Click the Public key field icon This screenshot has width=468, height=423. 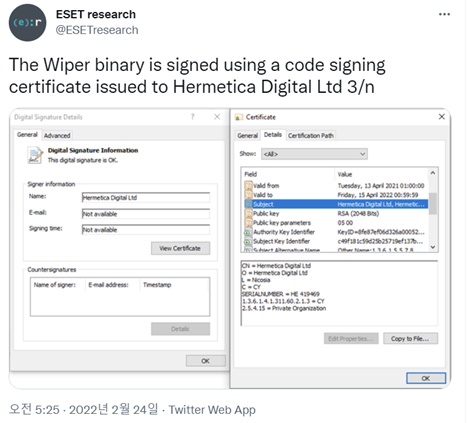point(248,213)
